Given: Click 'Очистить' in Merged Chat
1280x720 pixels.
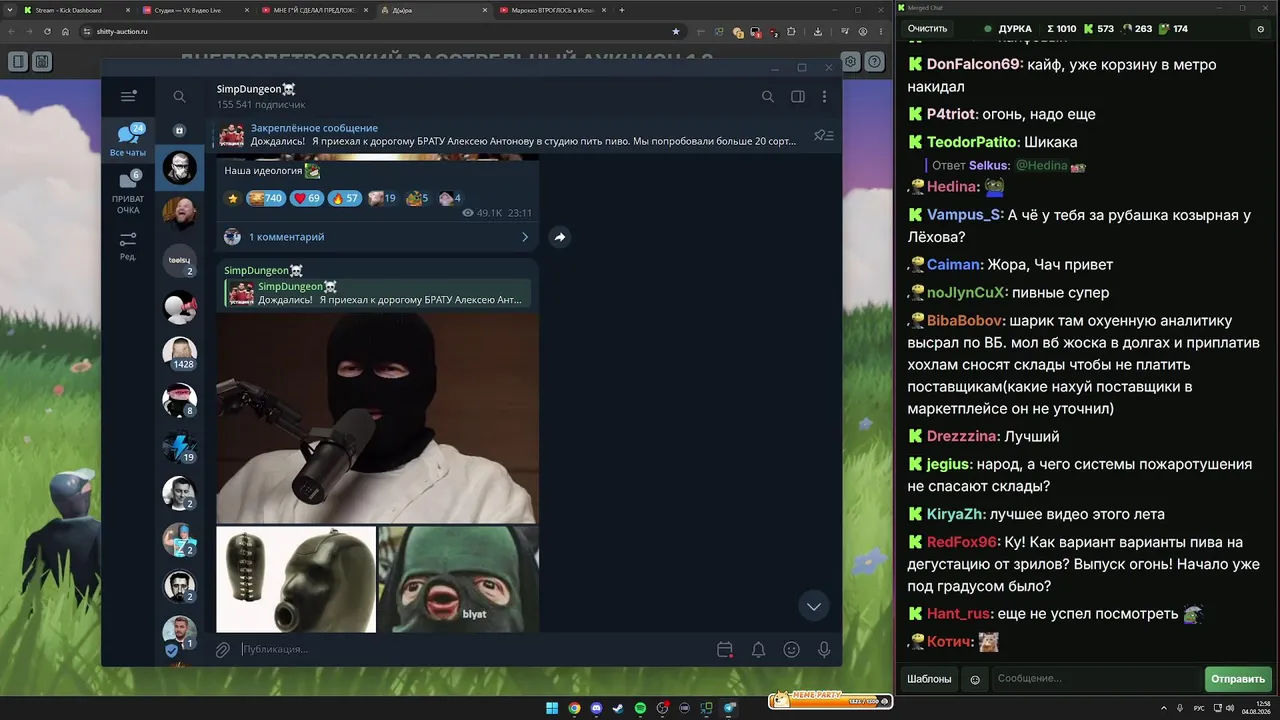Looking at the screenshot, I should (927, 29).
